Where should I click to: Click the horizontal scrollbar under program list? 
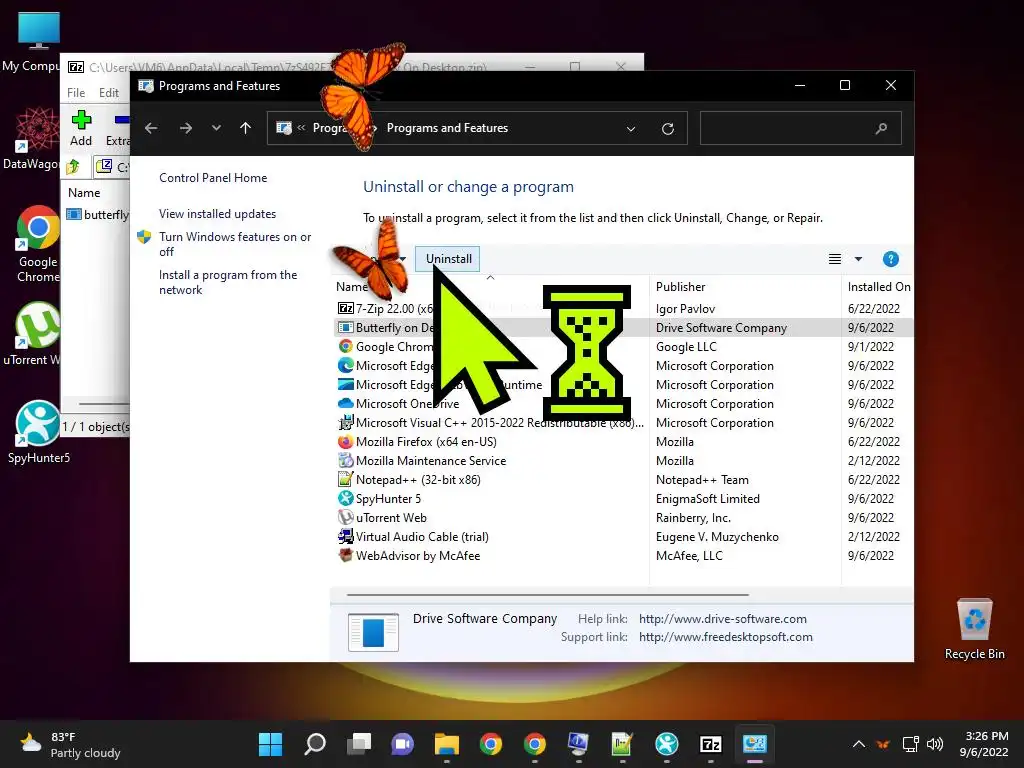coord(547,595)
